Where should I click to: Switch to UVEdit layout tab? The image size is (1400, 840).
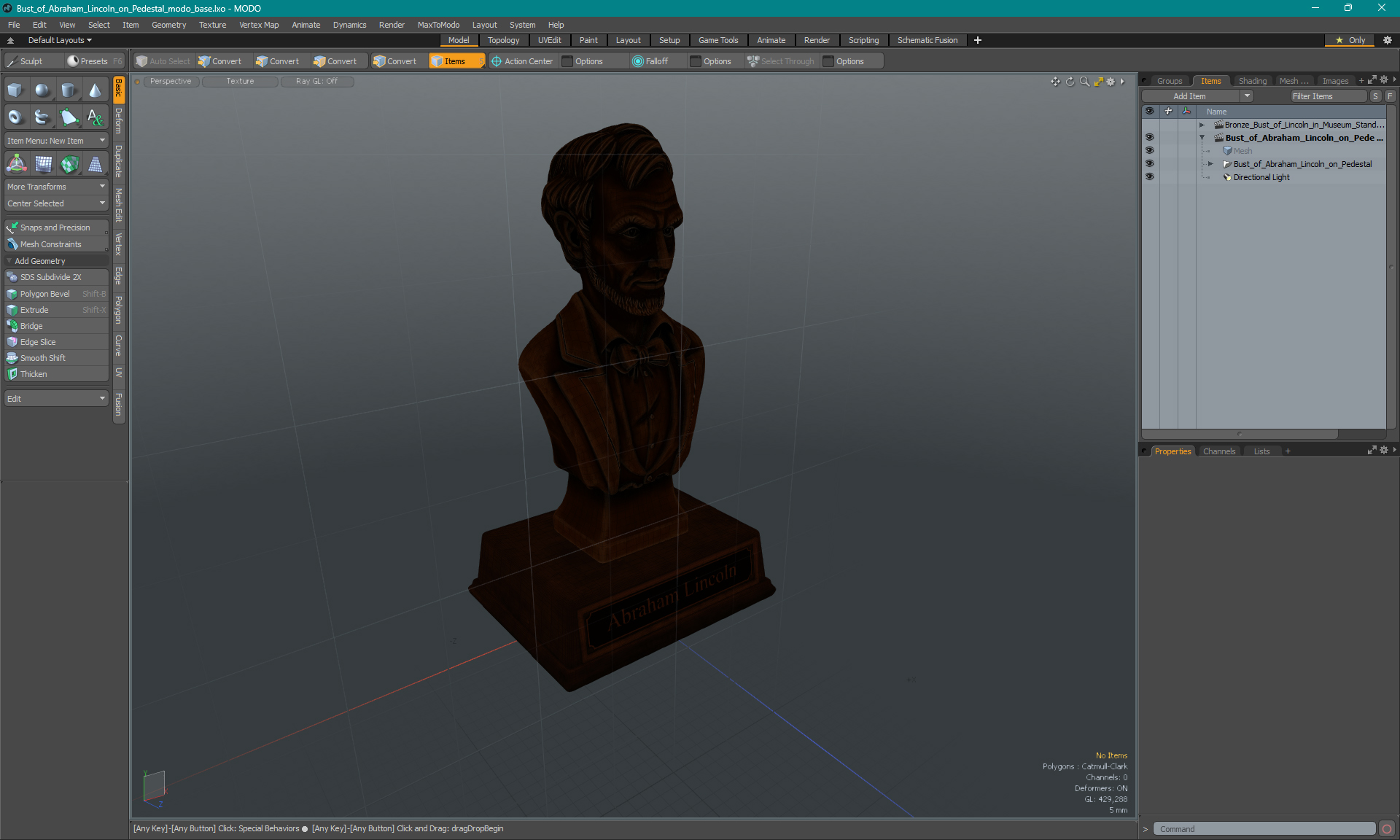point(549,40)
